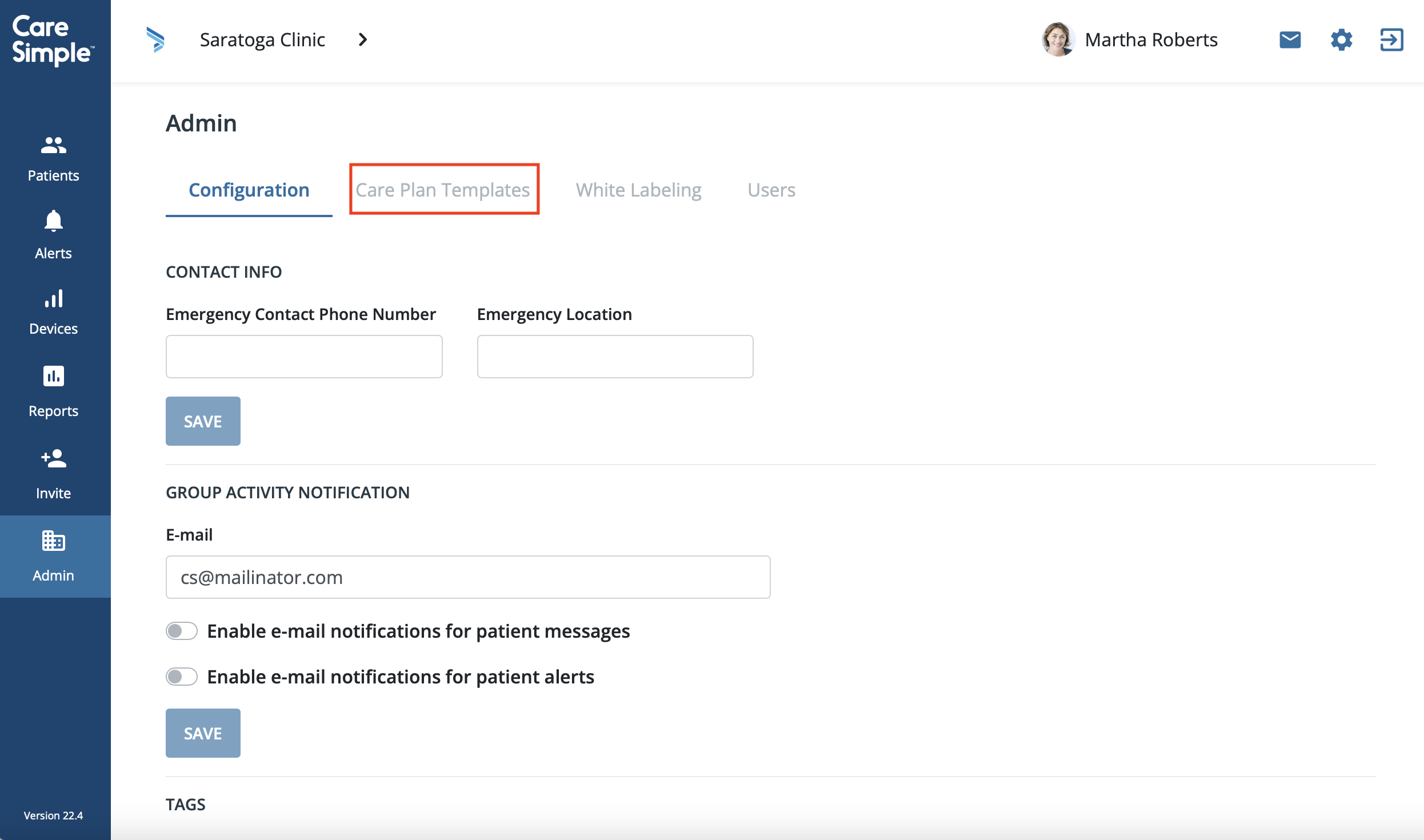Select the Admin building icon
The width and height of the screenshot is (1424, 840).
(x=54, y=541)
